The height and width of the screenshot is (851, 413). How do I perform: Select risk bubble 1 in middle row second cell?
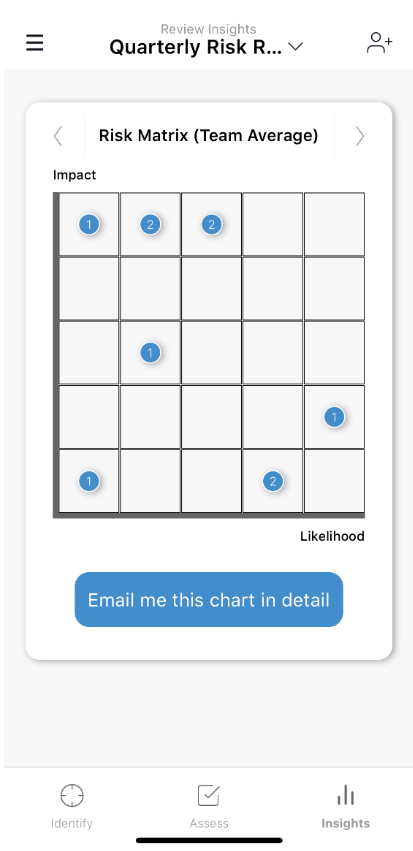[x=150, y=353]
